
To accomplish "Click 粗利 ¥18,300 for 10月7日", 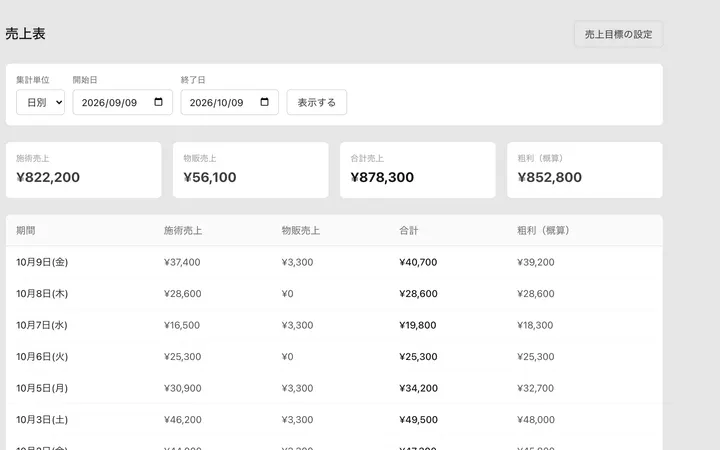I will [x=535, y=325].
